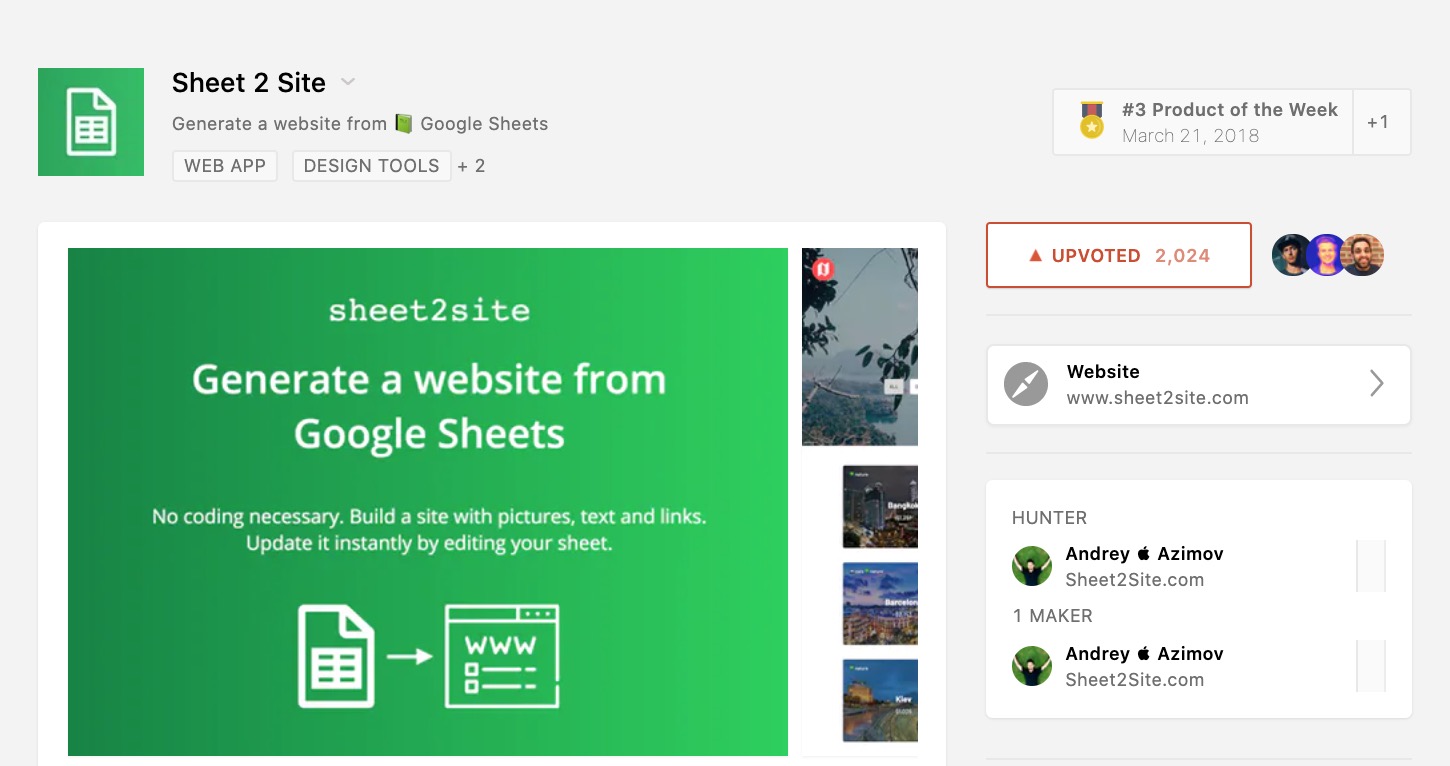Click the compass icon next to Website
Screen dimensions: 1450x766
(x=1026, y=384)
